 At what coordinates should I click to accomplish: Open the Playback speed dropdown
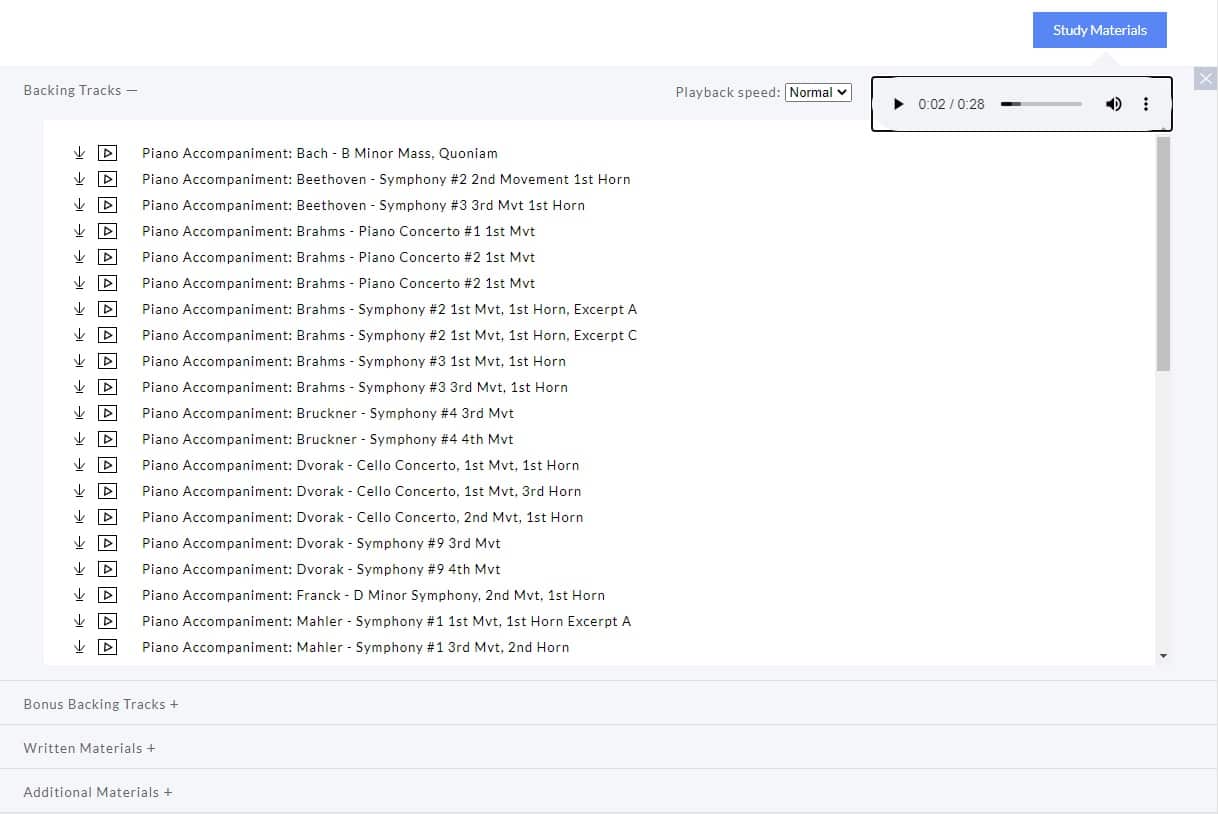pyautogui.click(x=817, y=92)
